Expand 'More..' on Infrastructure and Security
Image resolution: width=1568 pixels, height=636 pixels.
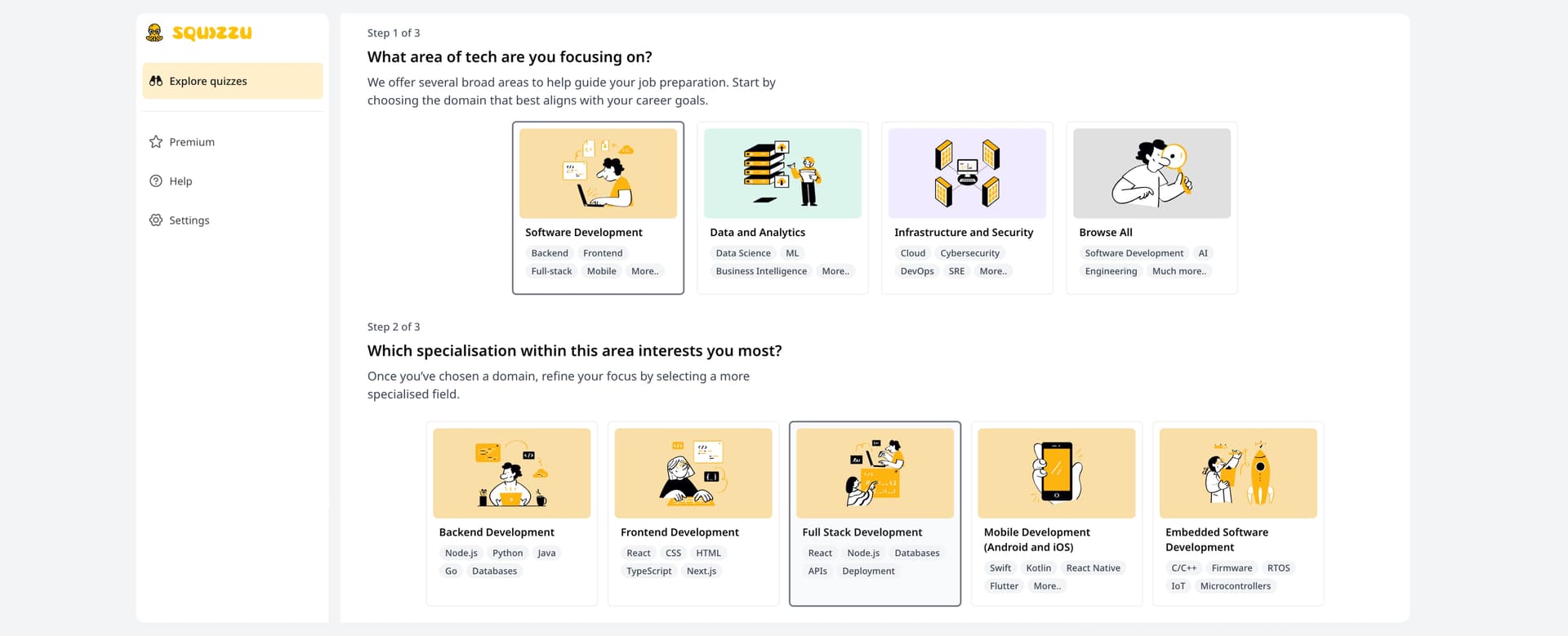(993, 271)
